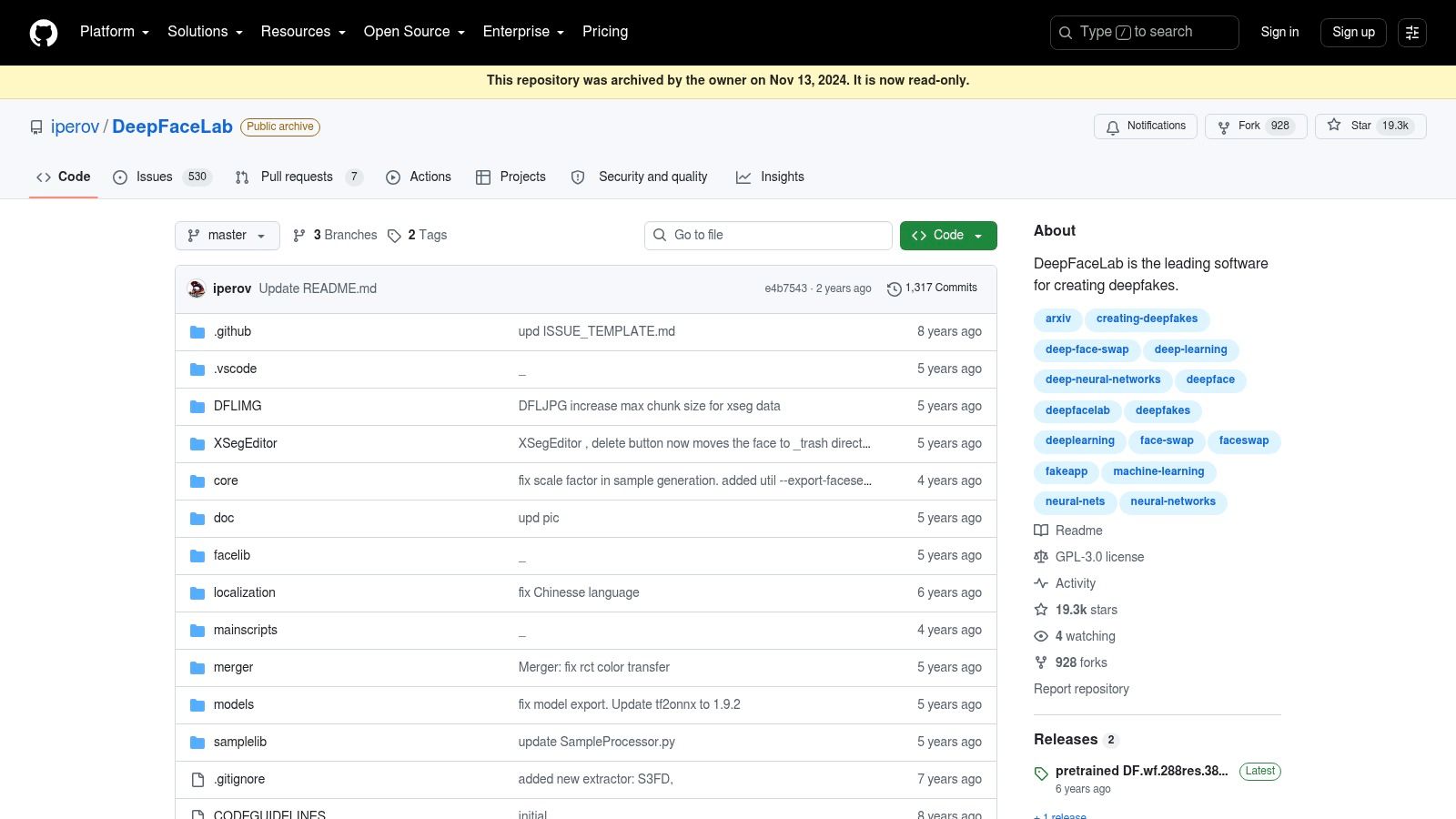
Task: Click the merger folder icon
Action: [x=197, y=668]
